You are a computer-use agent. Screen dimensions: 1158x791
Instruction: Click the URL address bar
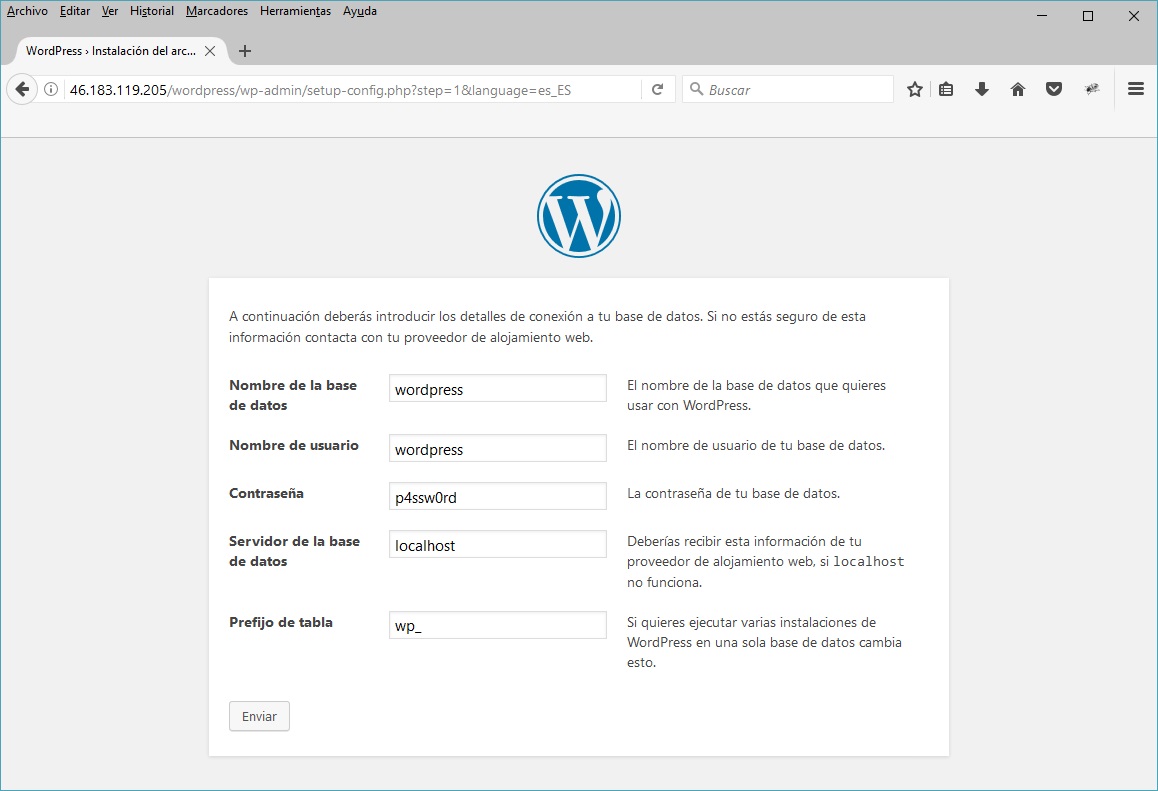tap(353, 90)
